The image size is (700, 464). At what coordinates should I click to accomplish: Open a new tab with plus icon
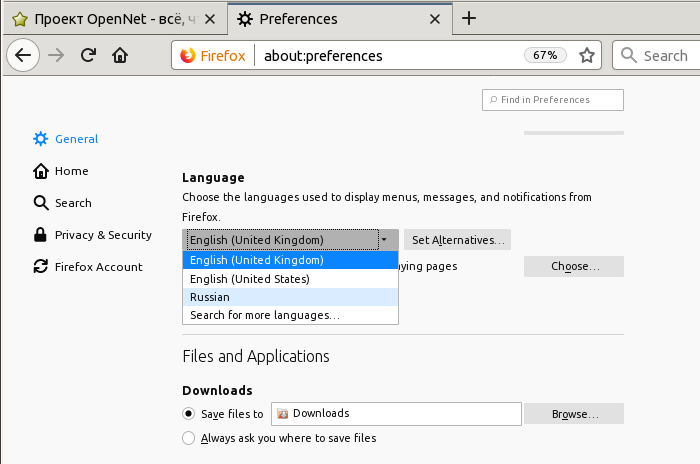click(469, 19)
